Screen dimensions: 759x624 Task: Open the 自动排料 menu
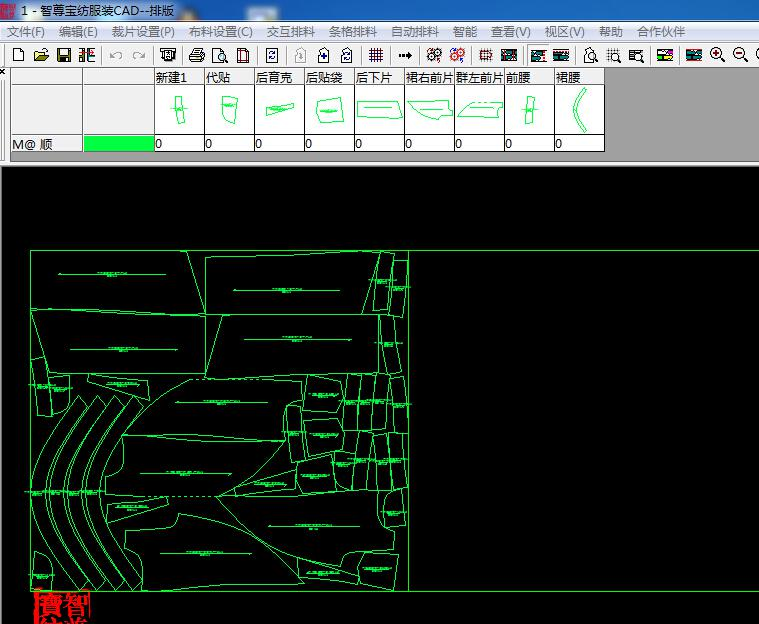click(415, 32)
